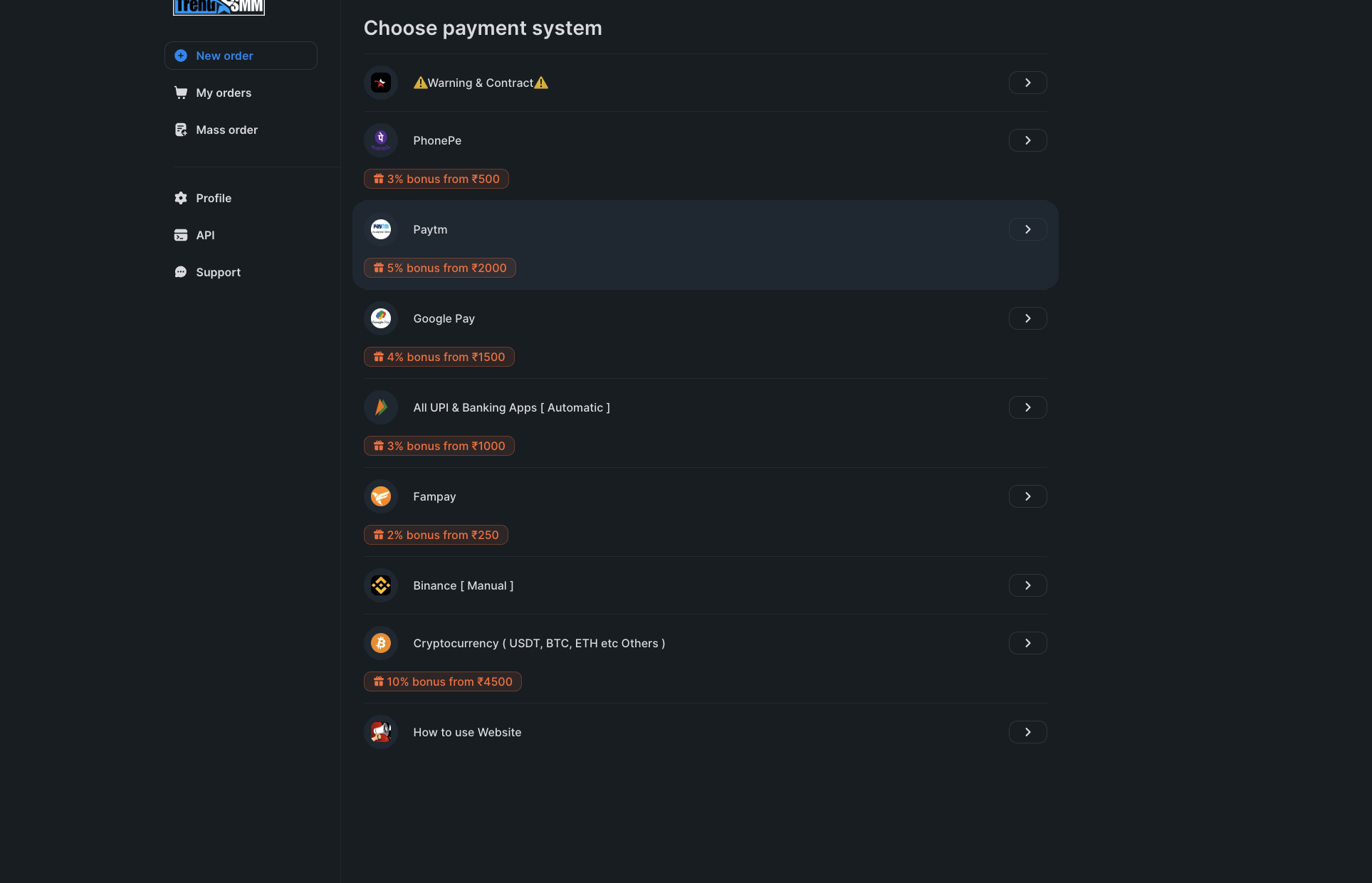
Task: Open the Support page from sidebar
Action: pyautogui.click(x=218, y=272)
